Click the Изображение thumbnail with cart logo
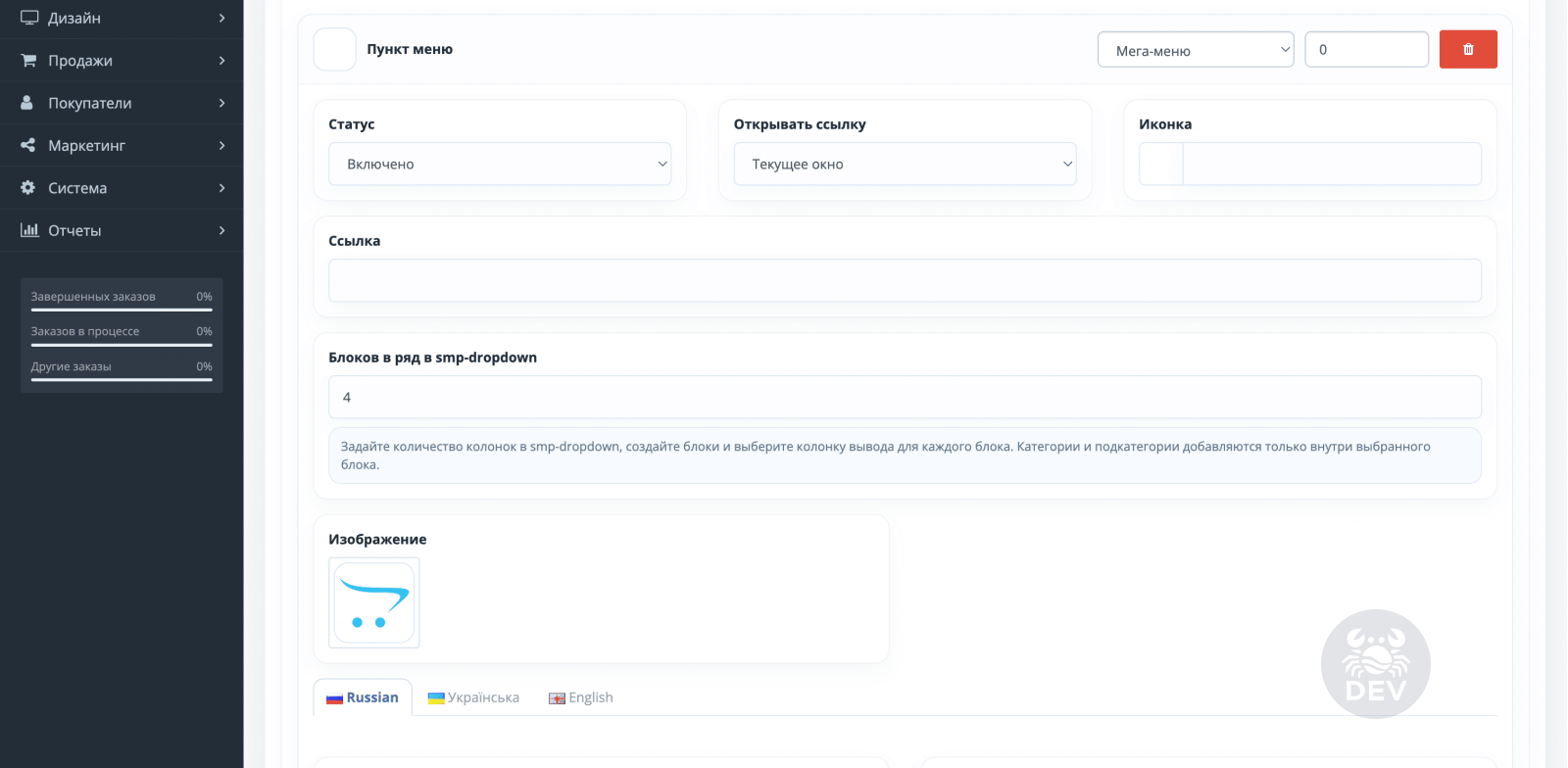 pyautogui.click(x=374, y=602)
